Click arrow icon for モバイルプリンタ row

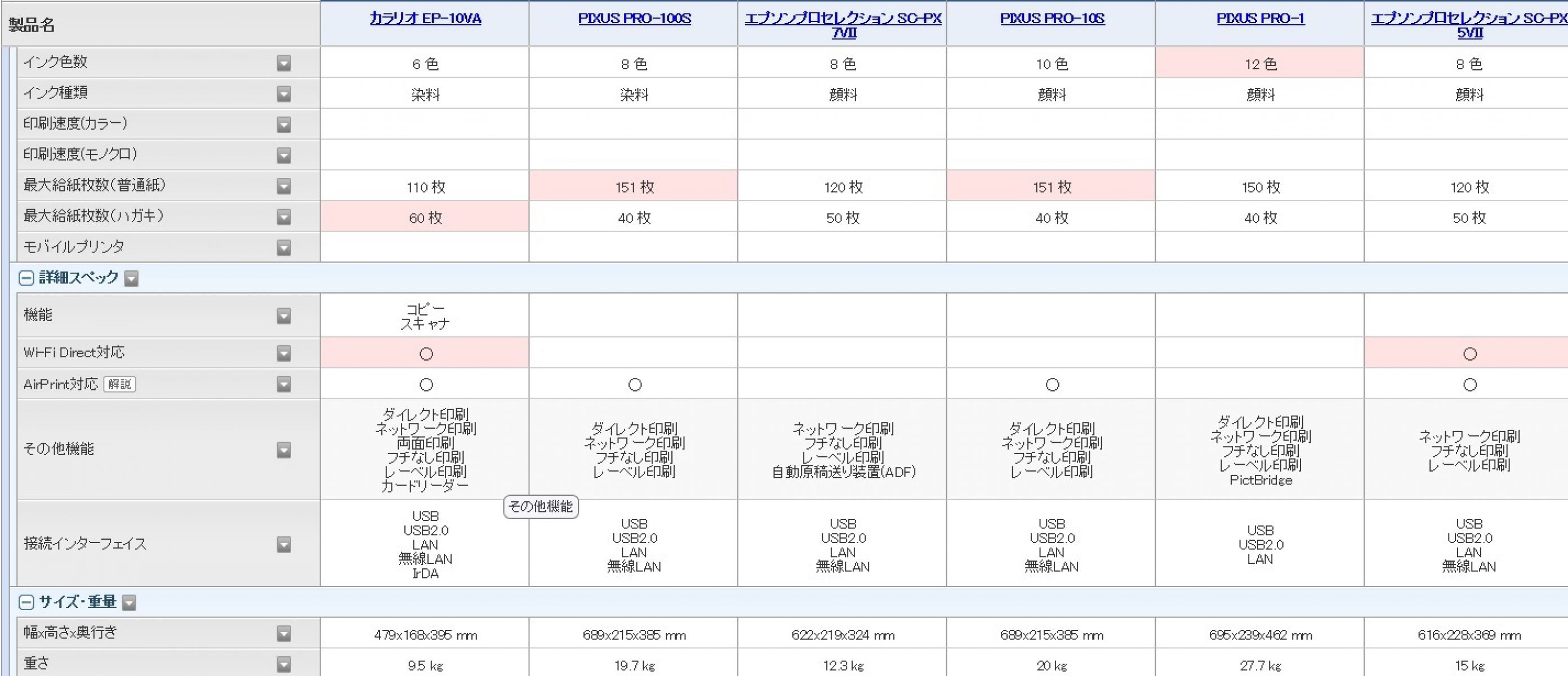284,248
